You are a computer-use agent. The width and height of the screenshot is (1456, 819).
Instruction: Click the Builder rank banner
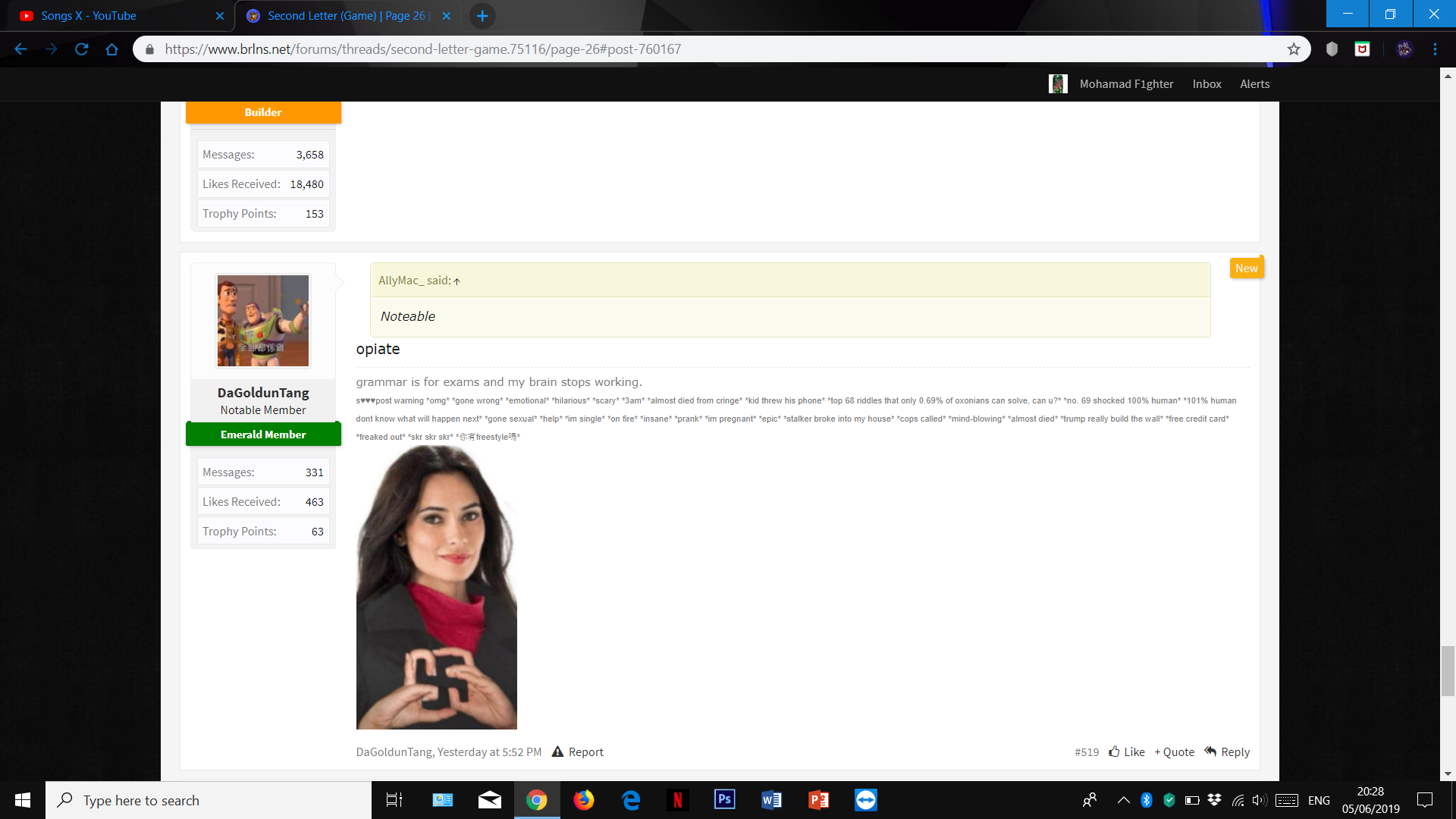[x=263, y=112]
